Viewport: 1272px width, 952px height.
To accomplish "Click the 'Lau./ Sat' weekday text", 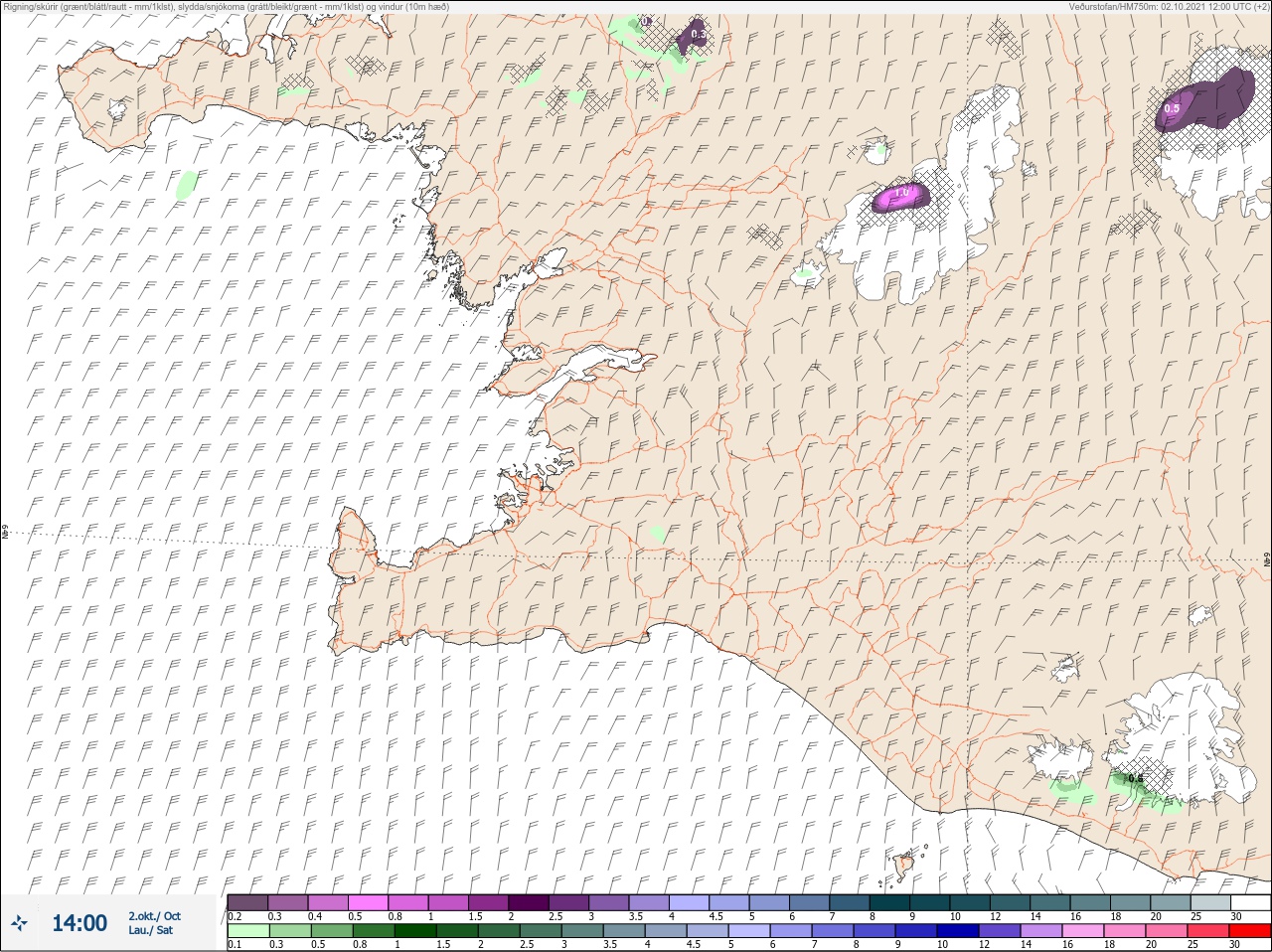I will coord(150,930).
